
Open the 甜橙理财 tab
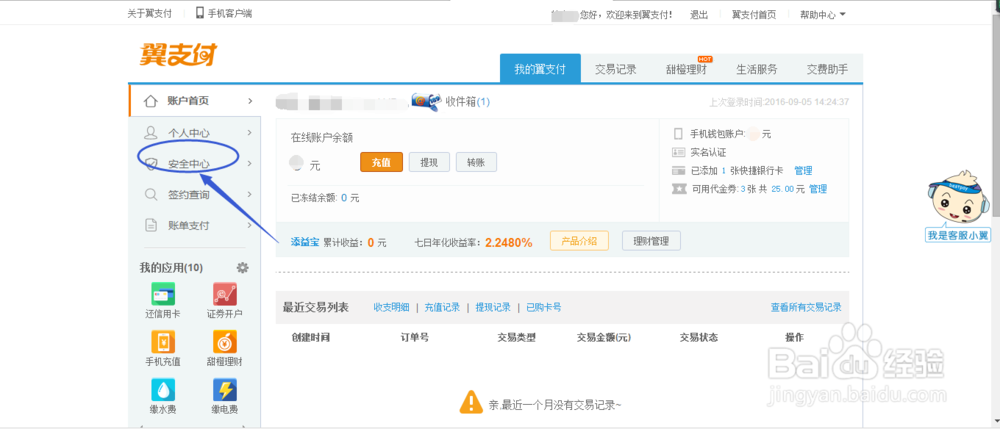tap(686, 69)
